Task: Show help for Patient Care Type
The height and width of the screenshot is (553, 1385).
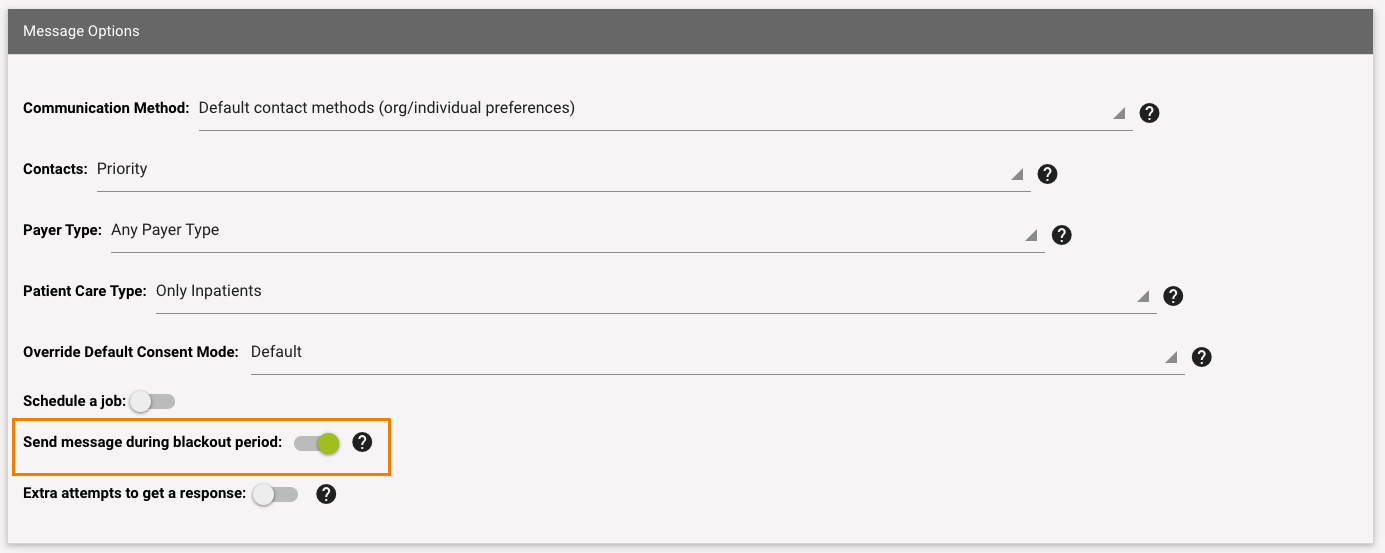Action: (1174, 296)
